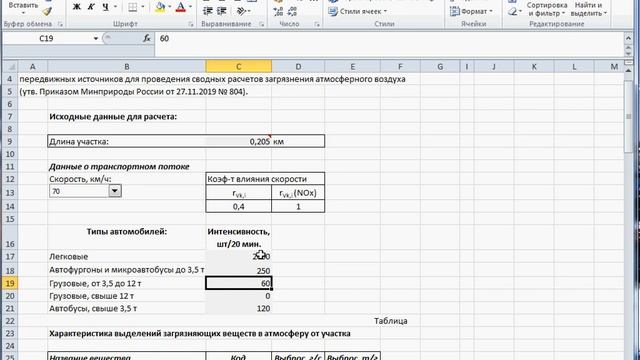Select column E header
Image resolution: width=640 pixels, height=360 pixels.
[352, 67]
